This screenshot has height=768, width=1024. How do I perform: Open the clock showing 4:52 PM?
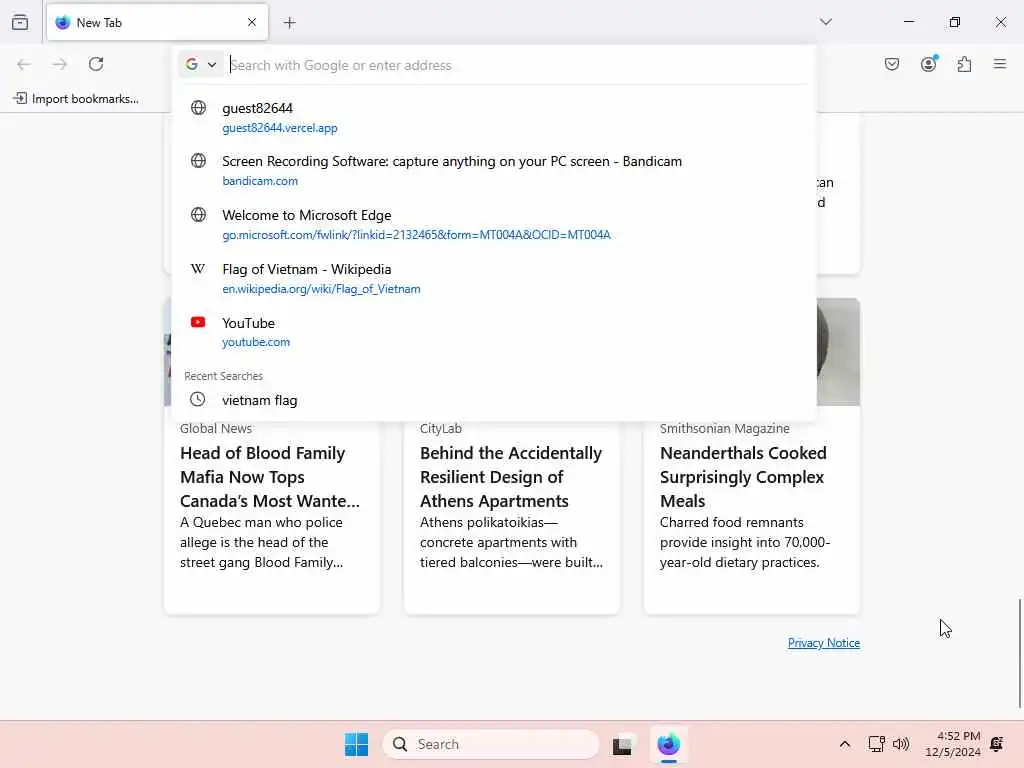coord(953,744)
